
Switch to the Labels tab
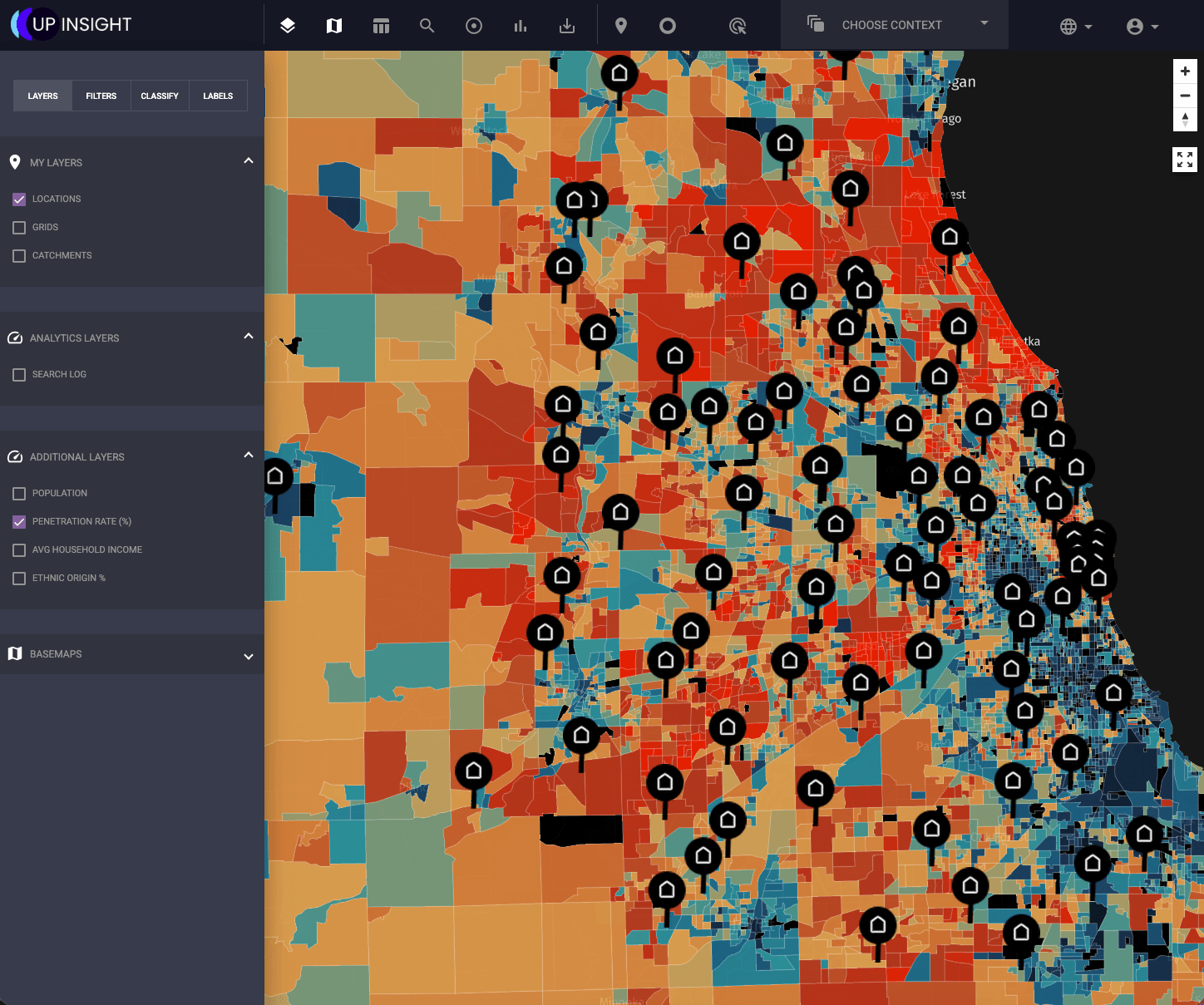click(x=218, y=96)
